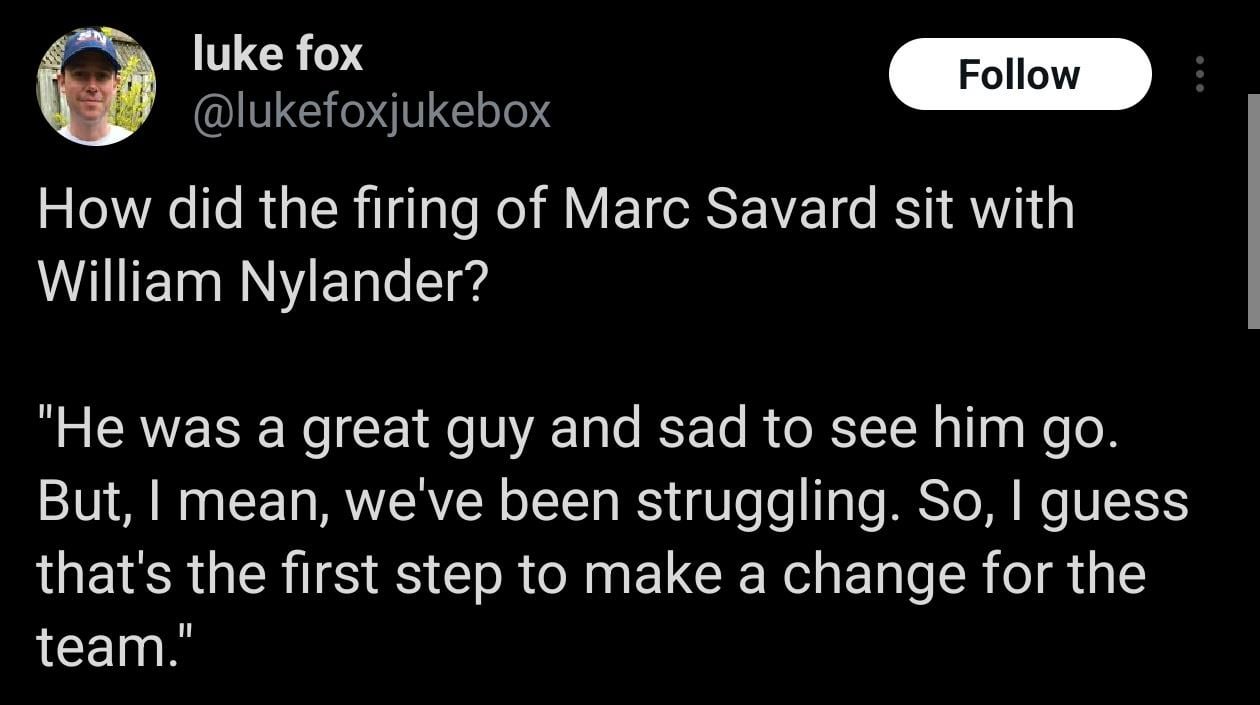Click "William Nylander?" in the tweet text
The height and width of the screenshot is (705, 1260).
coord(261,283)
